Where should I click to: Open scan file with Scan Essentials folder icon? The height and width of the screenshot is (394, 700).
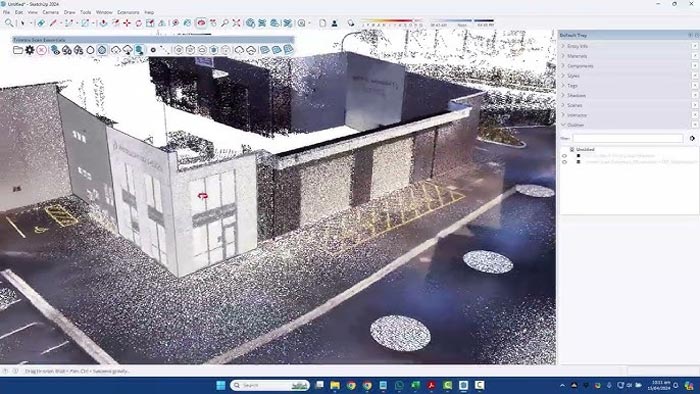pos(18,50)
